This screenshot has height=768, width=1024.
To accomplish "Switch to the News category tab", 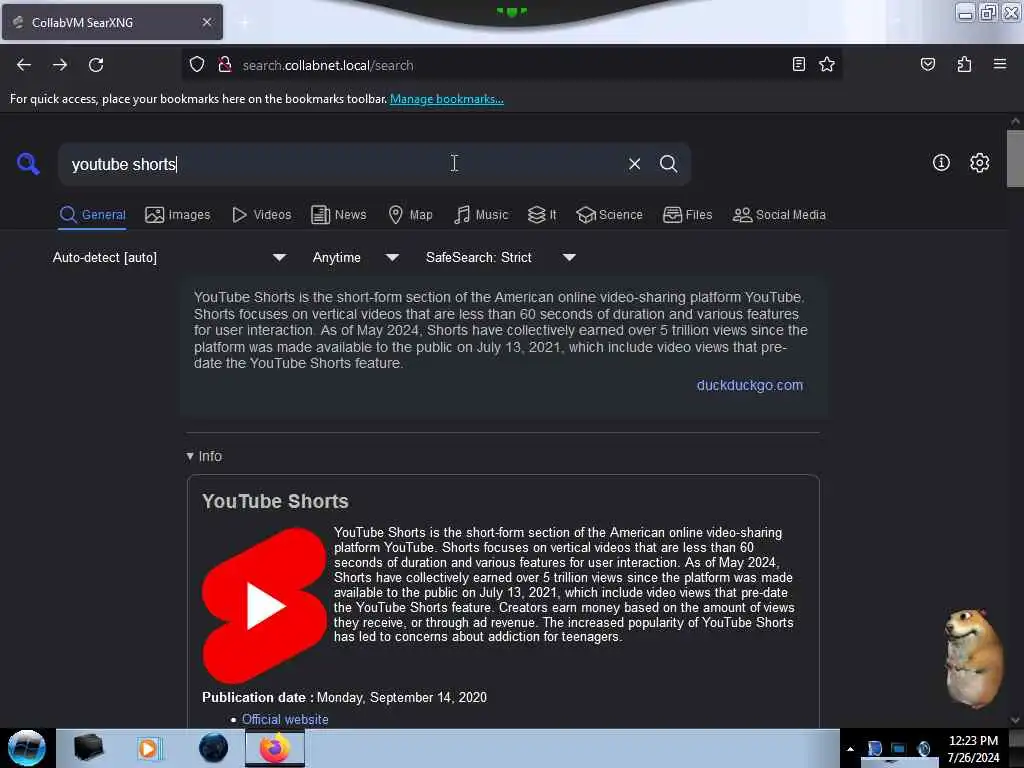I will click(338, 215).
